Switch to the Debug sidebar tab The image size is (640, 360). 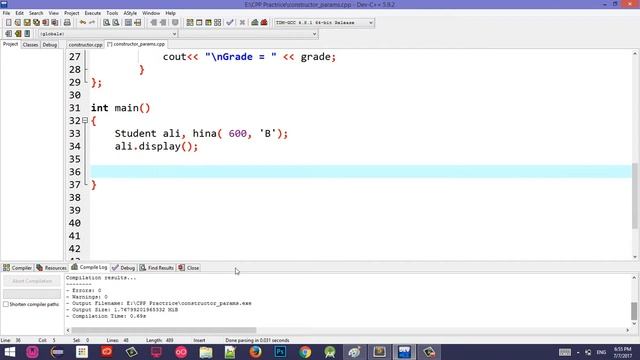pyautogui.click(x=50, y=44)
